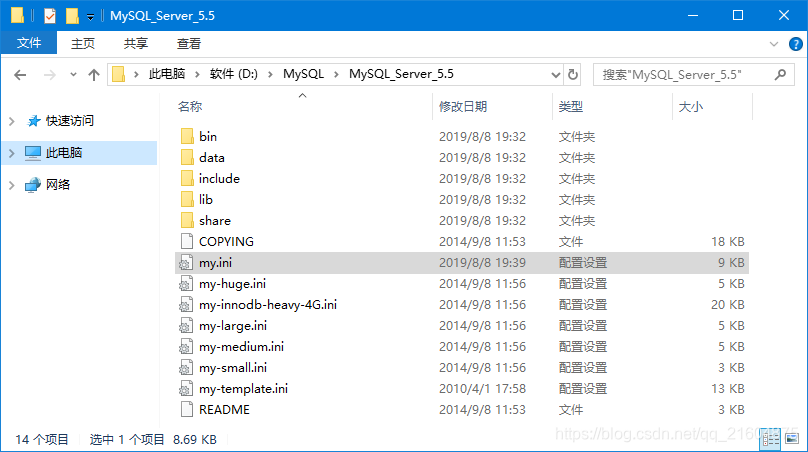This screenshot has height=452, width=808.
Task: Open breadcrumb chevron after 此电脑
Action: click(197, 75)
